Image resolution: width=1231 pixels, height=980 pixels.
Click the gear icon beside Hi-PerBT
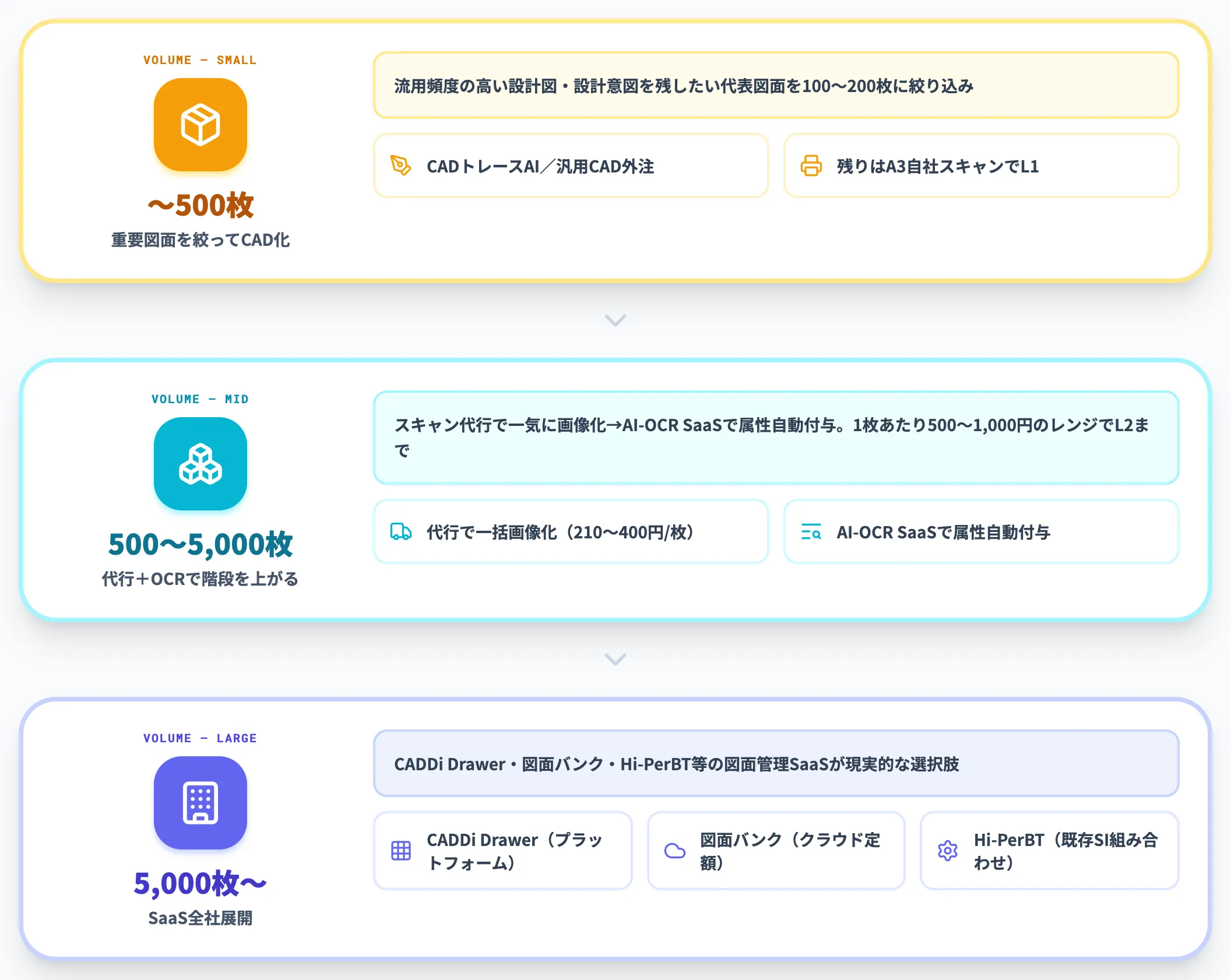948,851
